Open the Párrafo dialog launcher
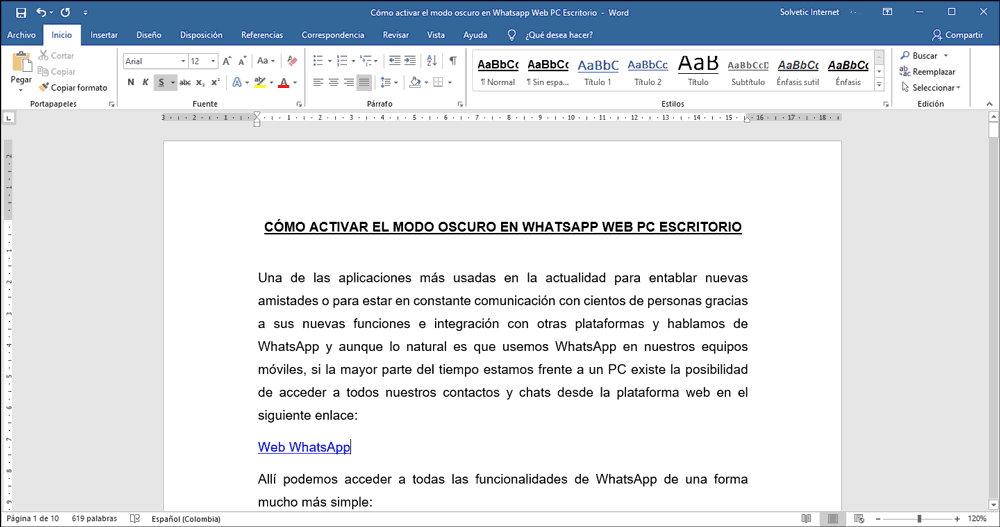The image size is (1000, 527). (x=460, y=104)
